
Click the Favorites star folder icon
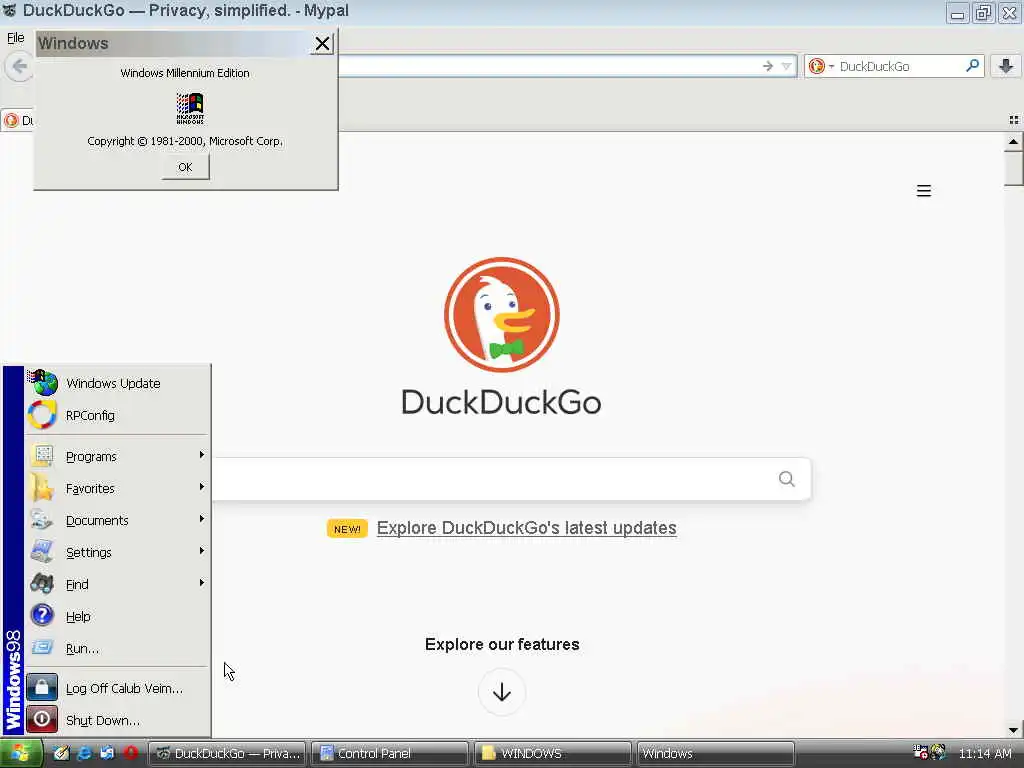click(x=42, y=487)
